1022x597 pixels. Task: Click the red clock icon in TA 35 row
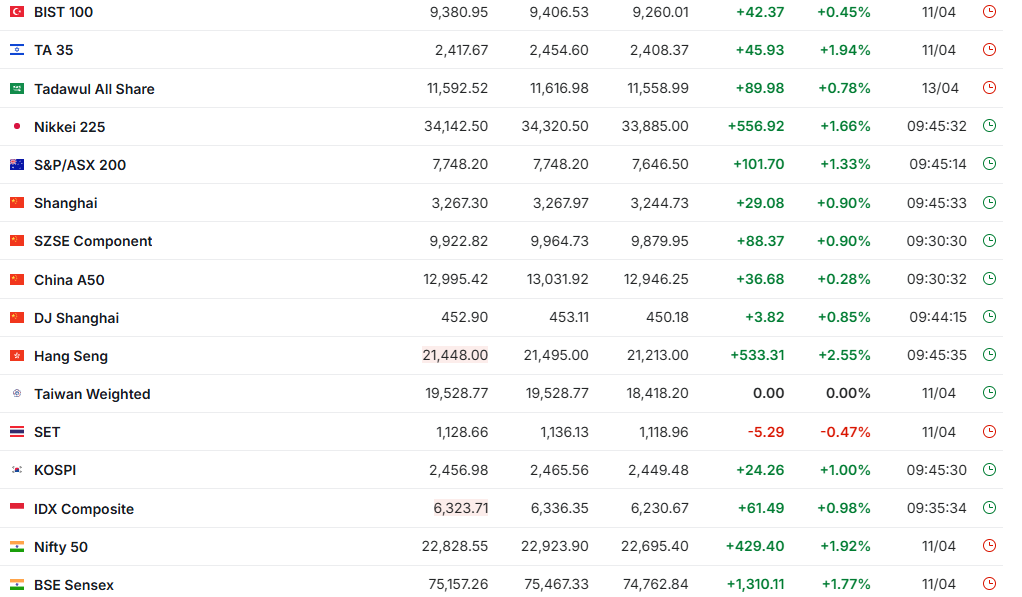pyautogui.click(x=989, y=50)
